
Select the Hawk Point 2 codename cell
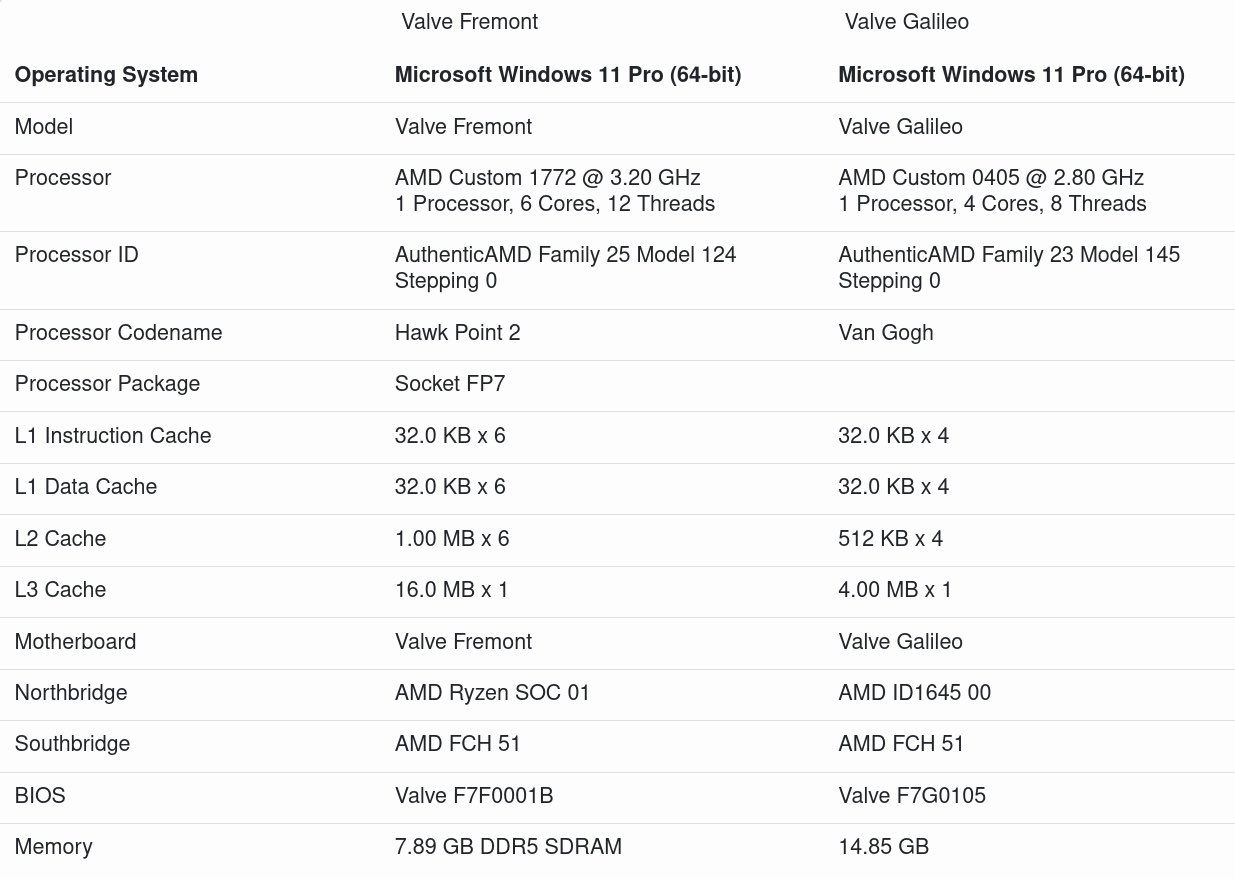click(x=457, y=333)
